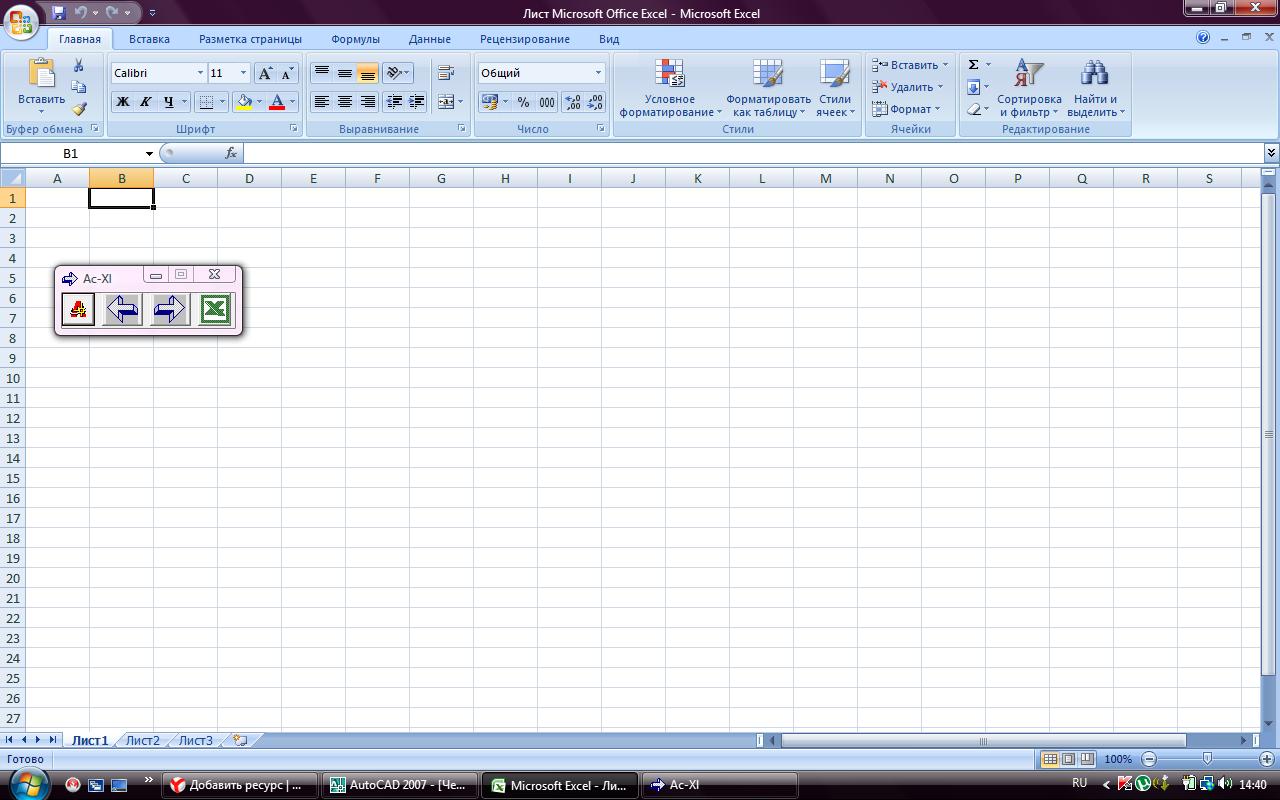Toggle italic formatting (К)

point(145,102)
